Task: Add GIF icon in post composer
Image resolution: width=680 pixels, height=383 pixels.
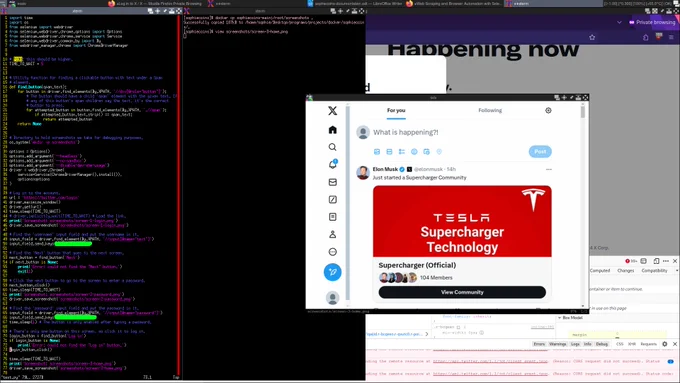Action: point(389,151)
